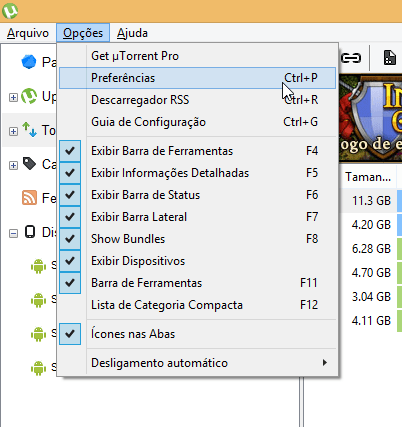Screen dimensions: 402x427
Task: Choose Get µTorrent Pro
Action: coord(197,56)
